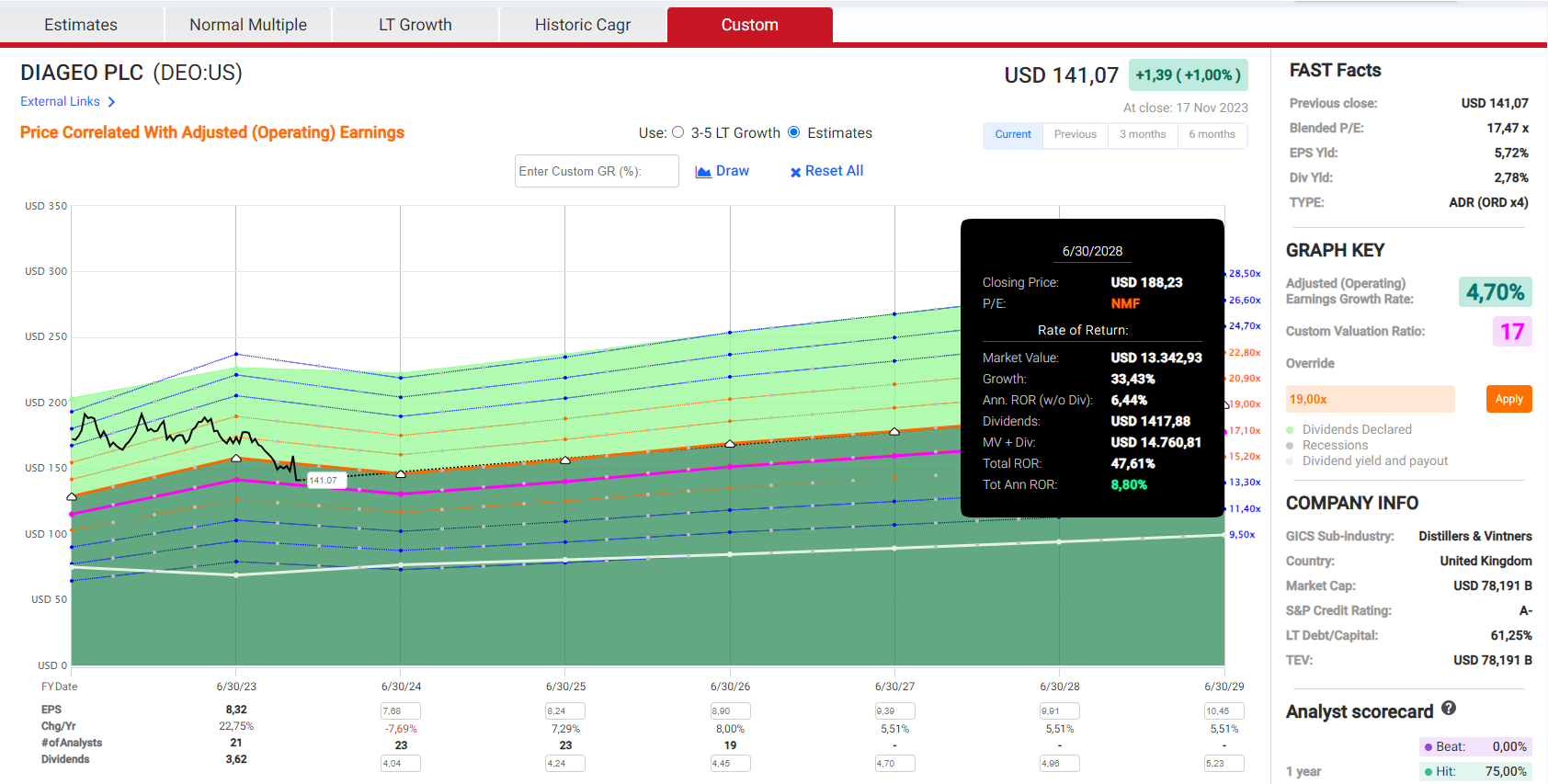
Task: Select the Estimates radio button
Action: click(x=794, y=132)
